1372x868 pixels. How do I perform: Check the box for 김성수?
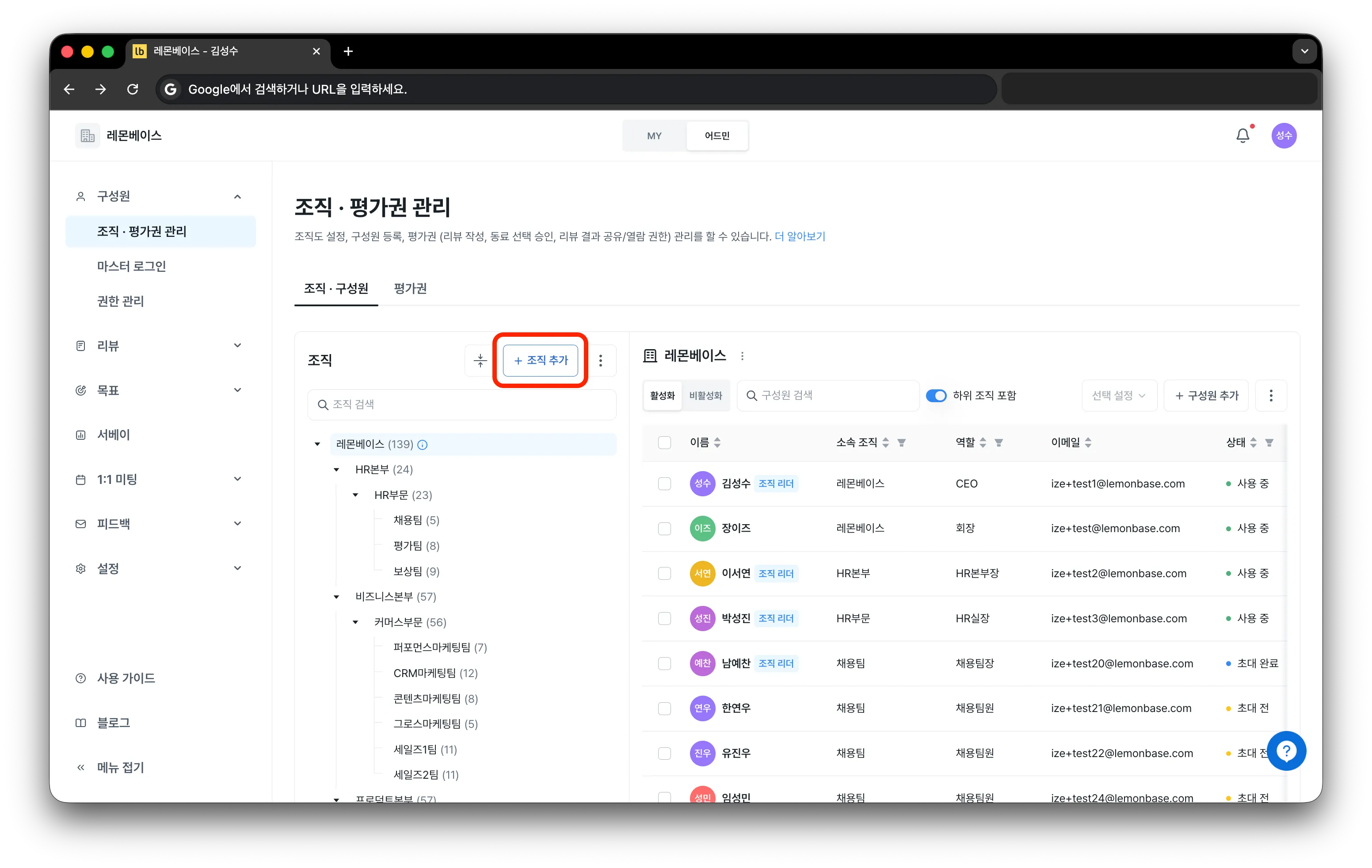(664, 483)
